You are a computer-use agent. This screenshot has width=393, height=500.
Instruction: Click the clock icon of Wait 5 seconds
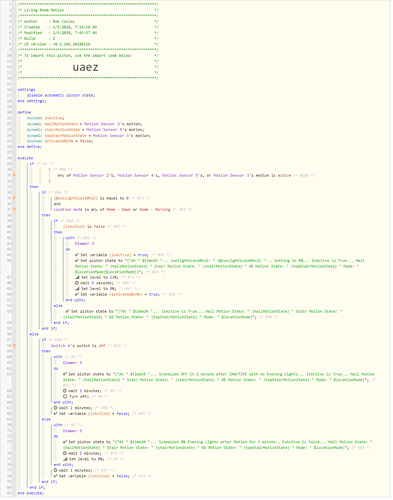click(77, 283)
